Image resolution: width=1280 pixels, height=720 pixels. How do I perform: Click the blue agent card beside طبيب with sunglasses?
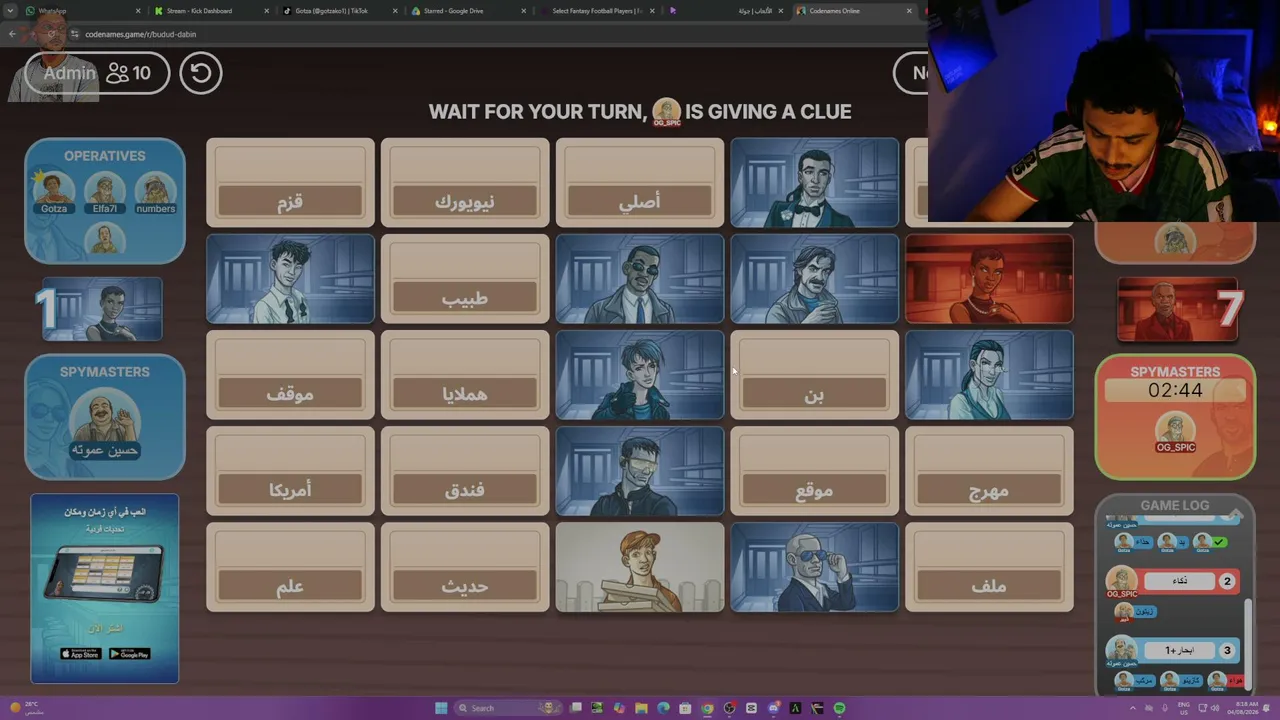tap(640, 279)
